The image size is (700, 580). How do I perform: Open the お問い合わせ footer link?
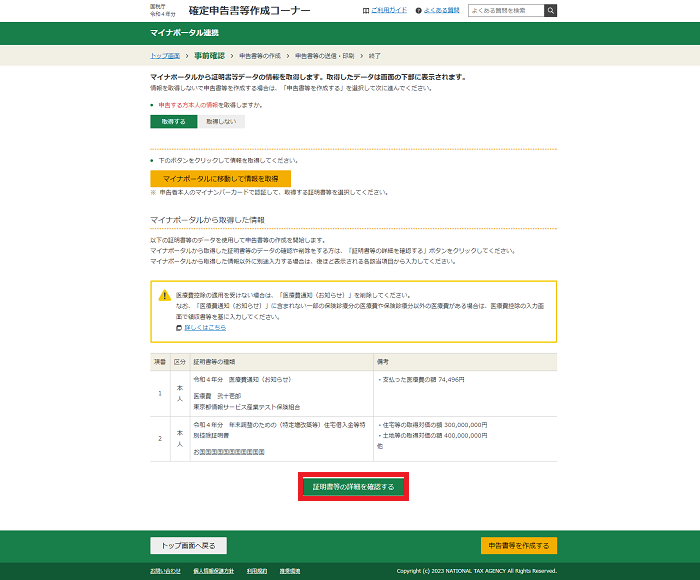(166, 571)
